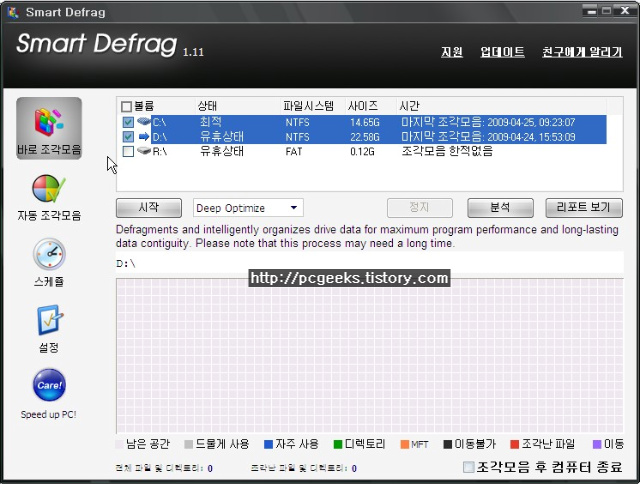
Task: Click the 2009-04-25, 09:23:07 last defrag time
Action: pyautogui.click(x=531, y=122)
